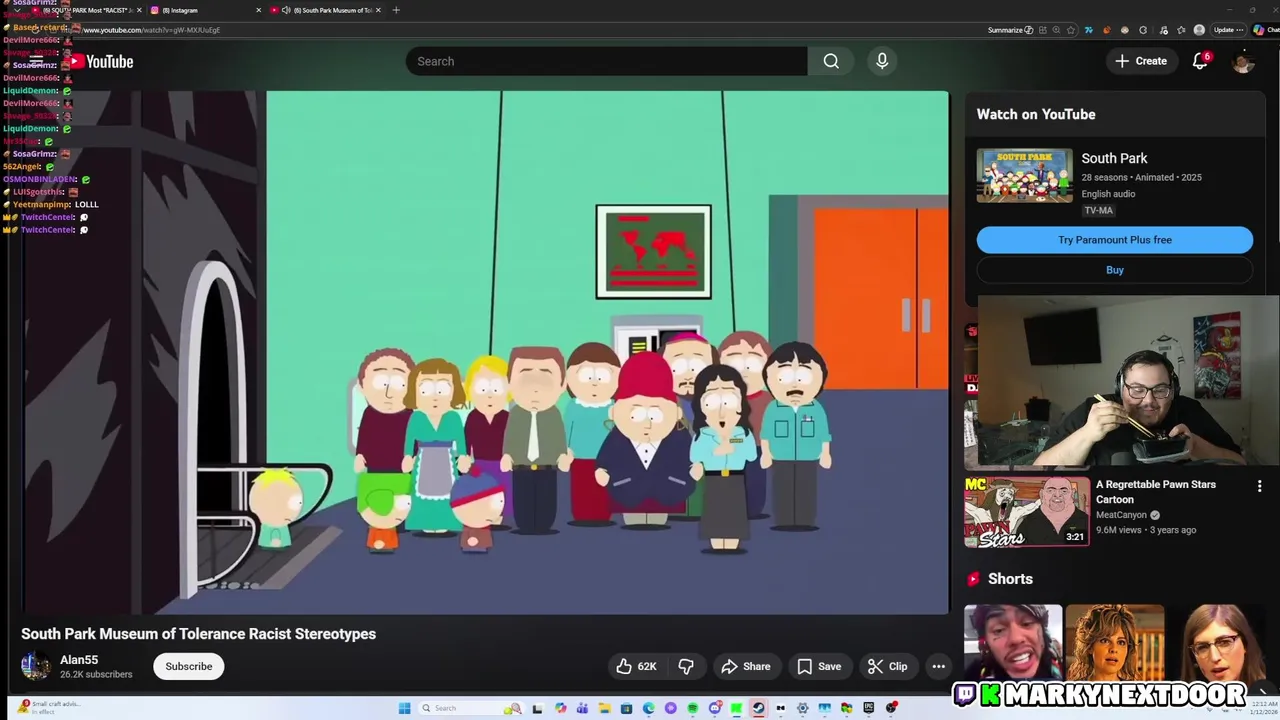Open the browser profile avatar
The width and height of the screenshot is (1280, 720).
[1199, 30]
